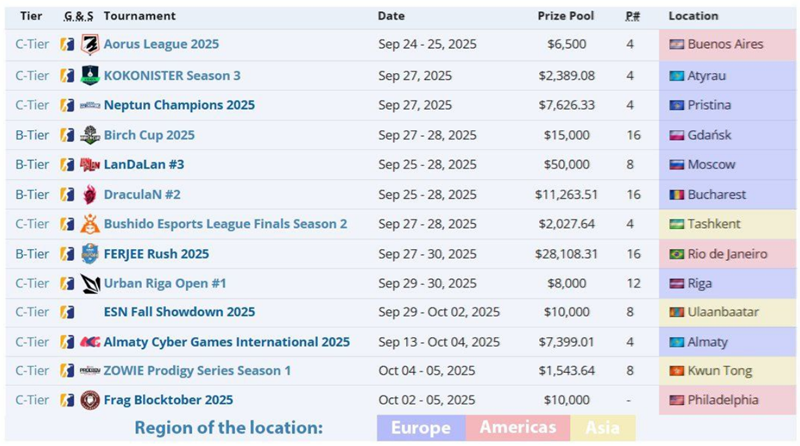Click the Counter-Strike game icon beside LanDaLan #3
Viewport: 800px width, 446px height.
coord(67,165)
